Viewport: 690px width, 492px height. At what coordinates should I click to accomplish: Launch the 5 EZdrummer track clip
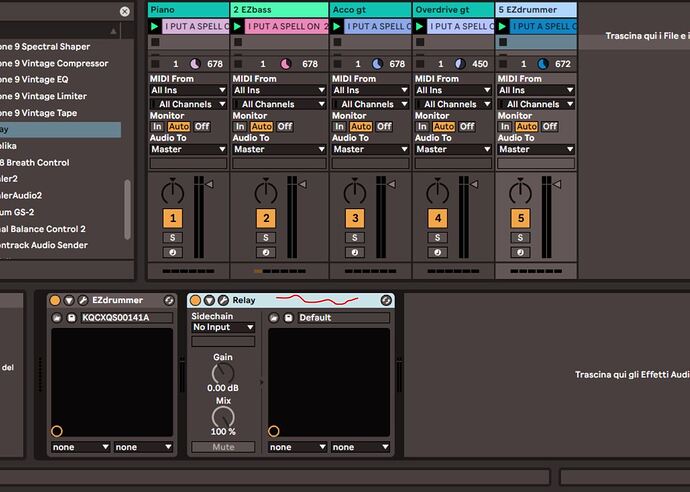pyautogui.click(x=502, y=26)
